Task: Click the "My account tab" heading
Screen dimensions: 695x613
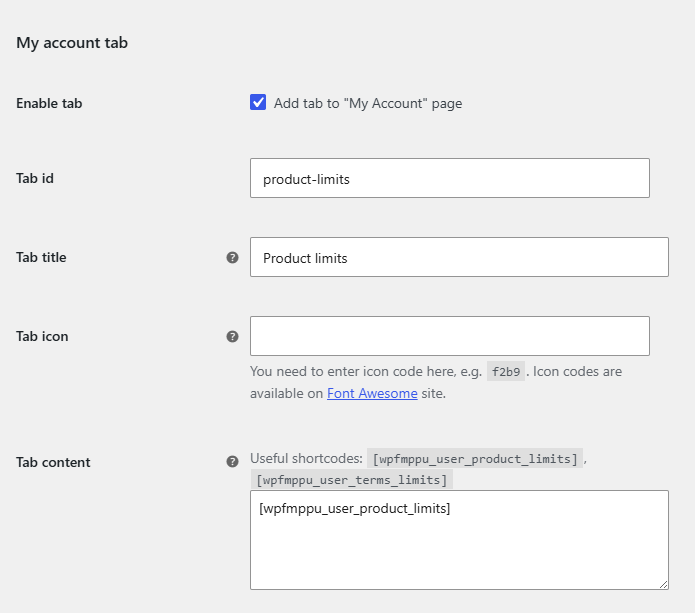Action: (72, 43)
